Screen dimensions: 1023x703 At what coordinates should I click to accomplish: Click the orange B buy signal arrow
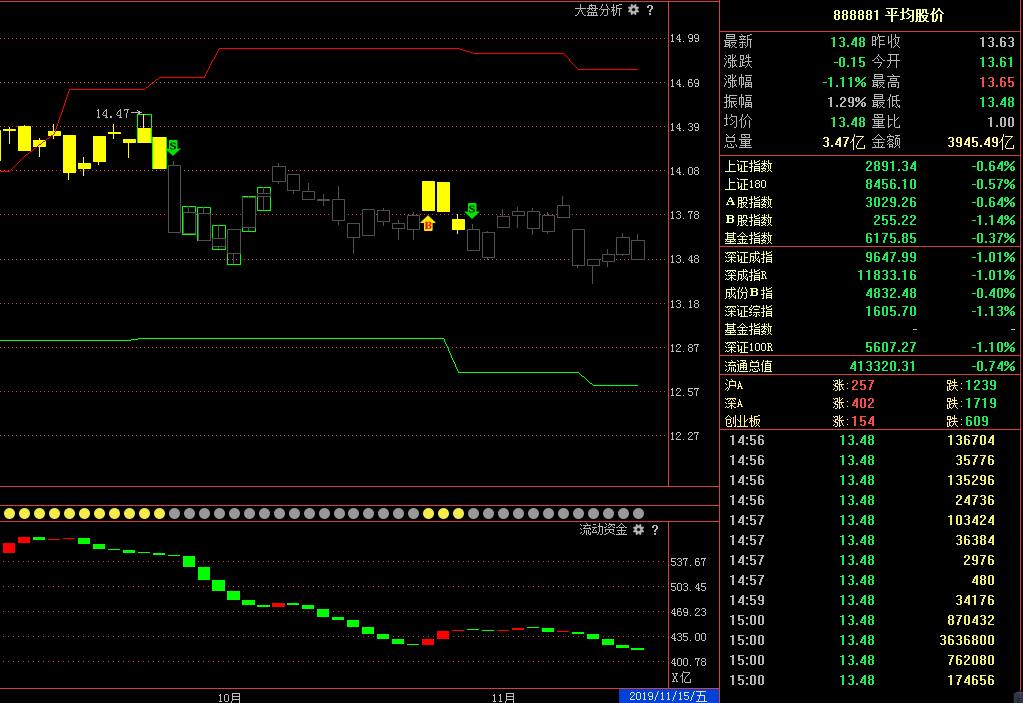pos(428,225)
